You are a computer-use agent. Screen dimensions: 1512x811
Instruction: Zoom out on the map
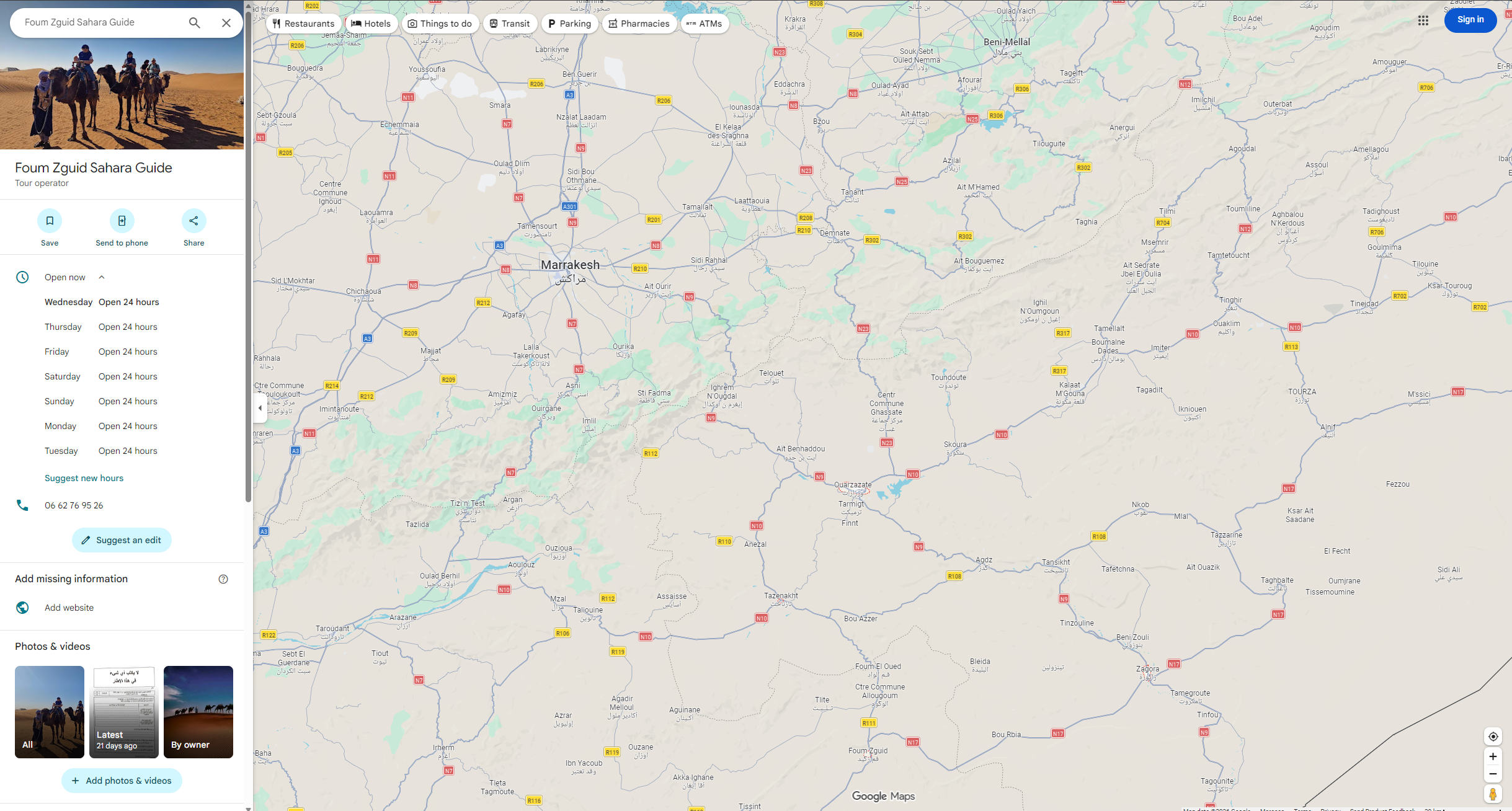pos(1493,774)
